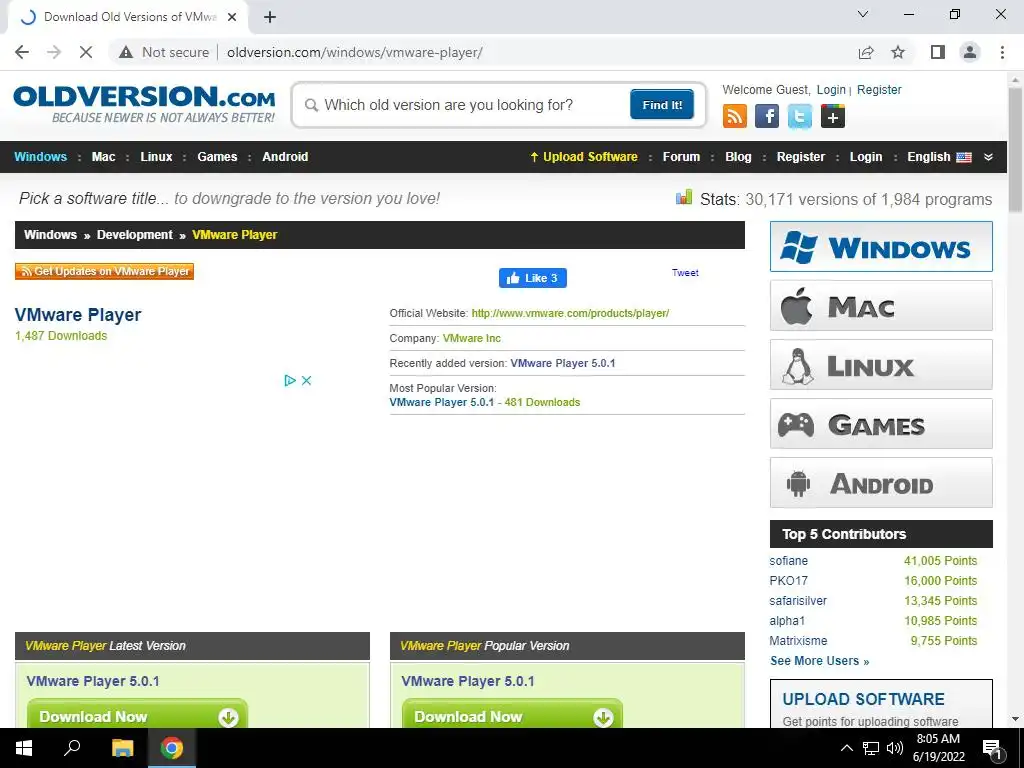1024x768 pixels.
Task: Click the large Android sidebar banner
Action: tap(881, 483)
